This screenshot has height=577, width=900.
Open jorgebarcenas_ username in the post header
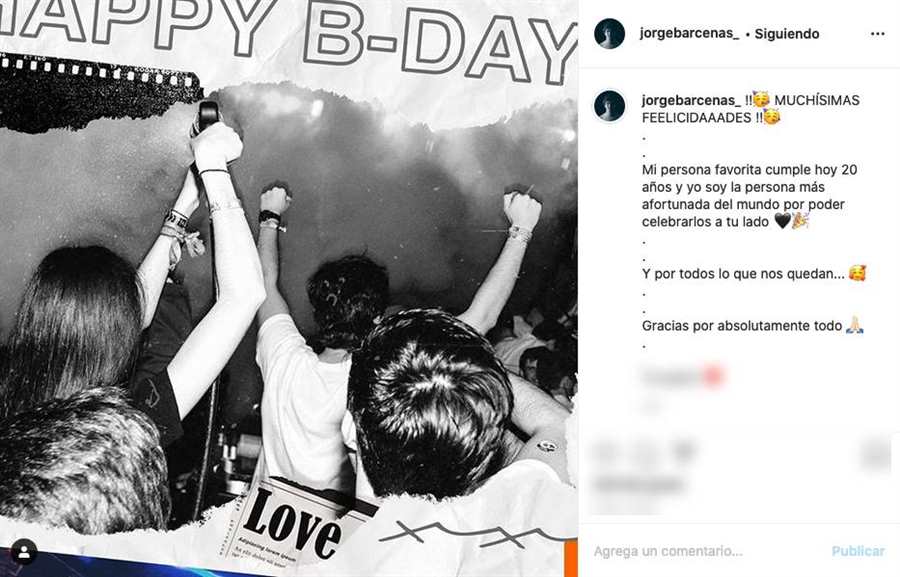pos(689,33)
